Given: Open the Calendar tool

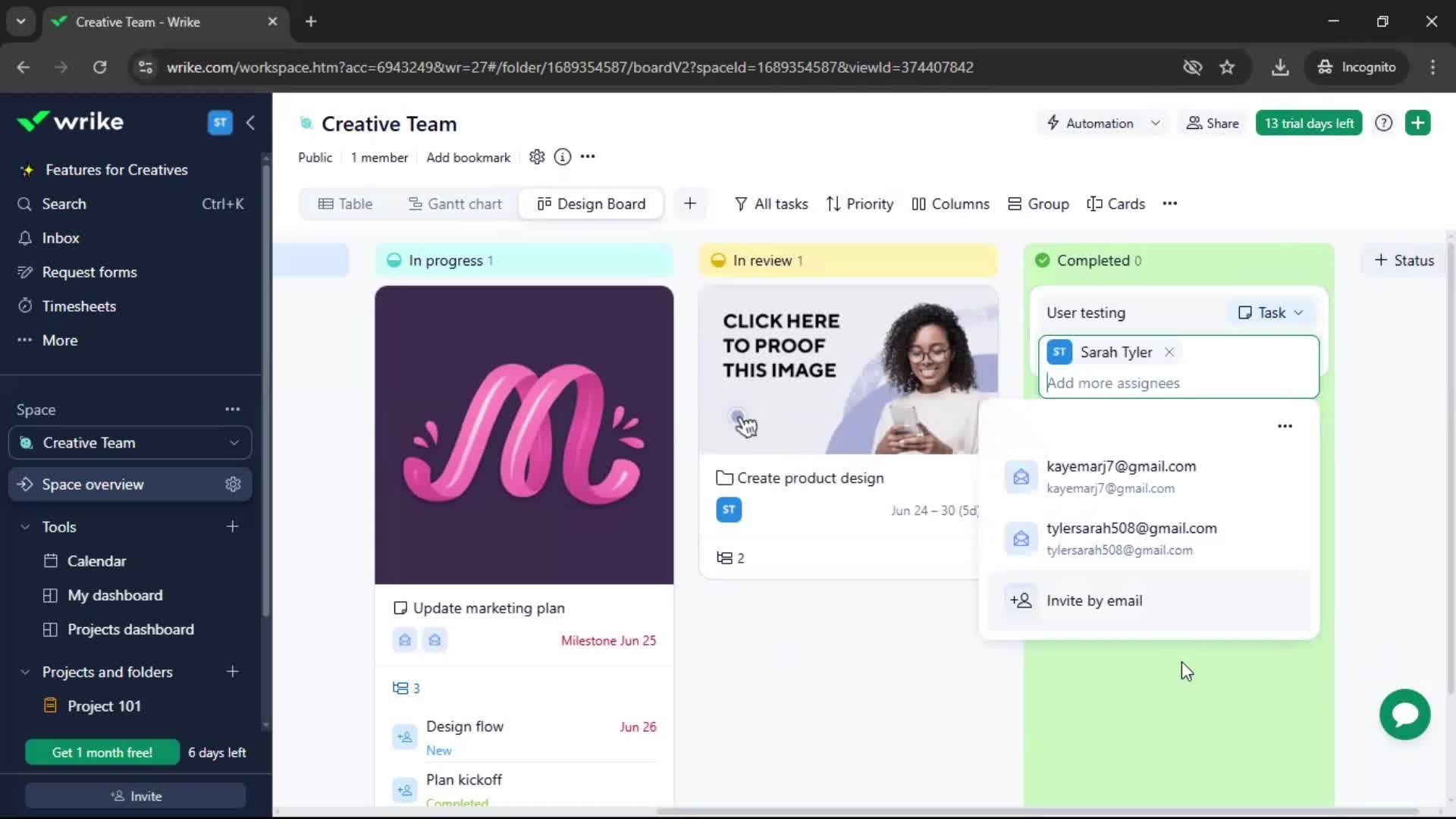Looking at the screenshot, I should pyautogui.click(x=96, y=561).
